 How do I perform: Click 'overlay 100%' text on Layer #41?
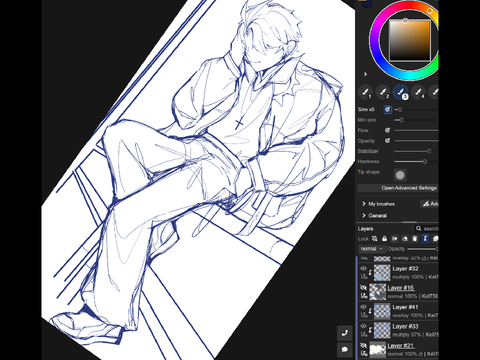point(408,315)
